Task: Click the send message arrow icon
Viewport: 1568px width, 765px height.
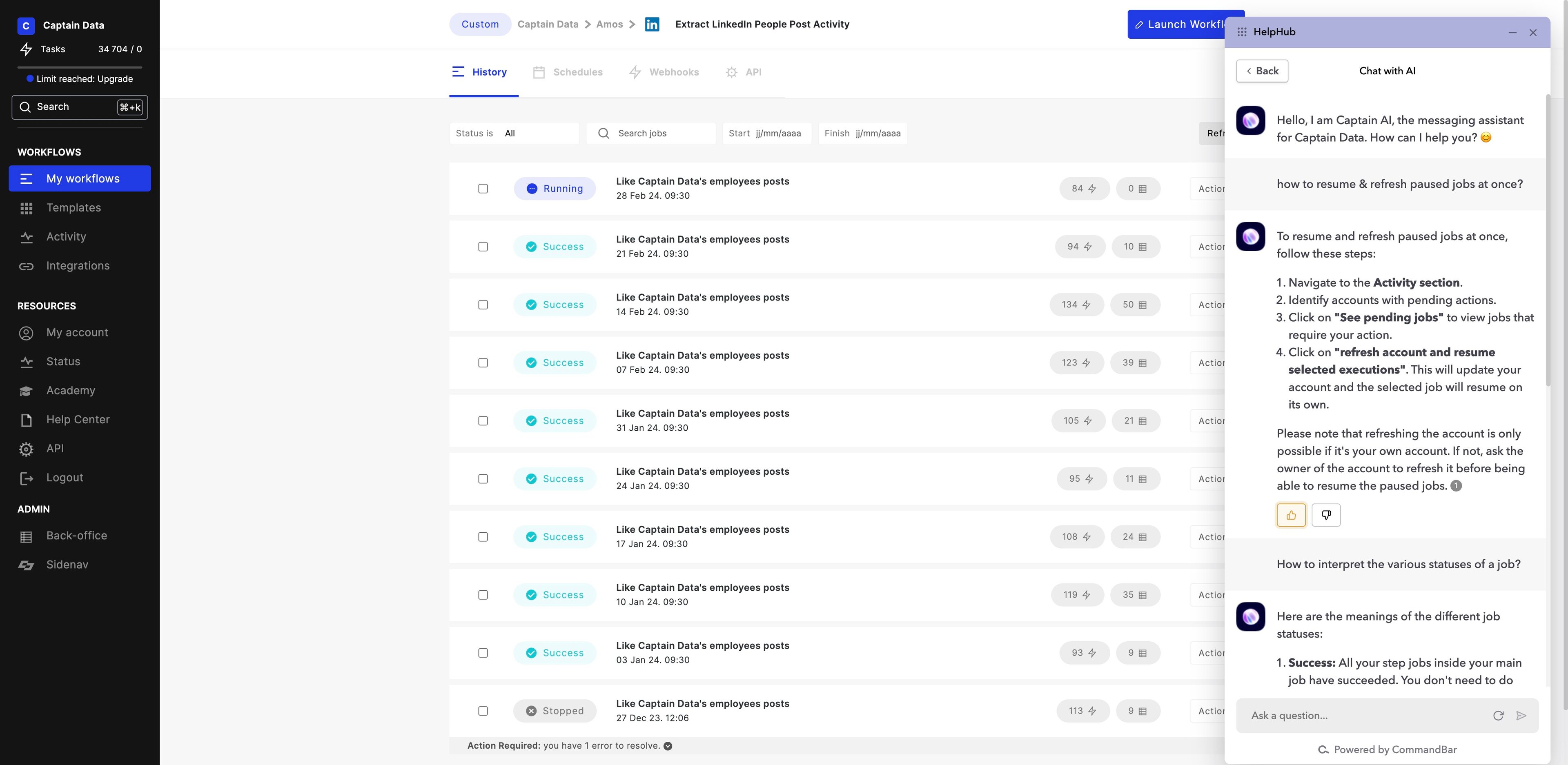Action: (x=1521, y=715)
